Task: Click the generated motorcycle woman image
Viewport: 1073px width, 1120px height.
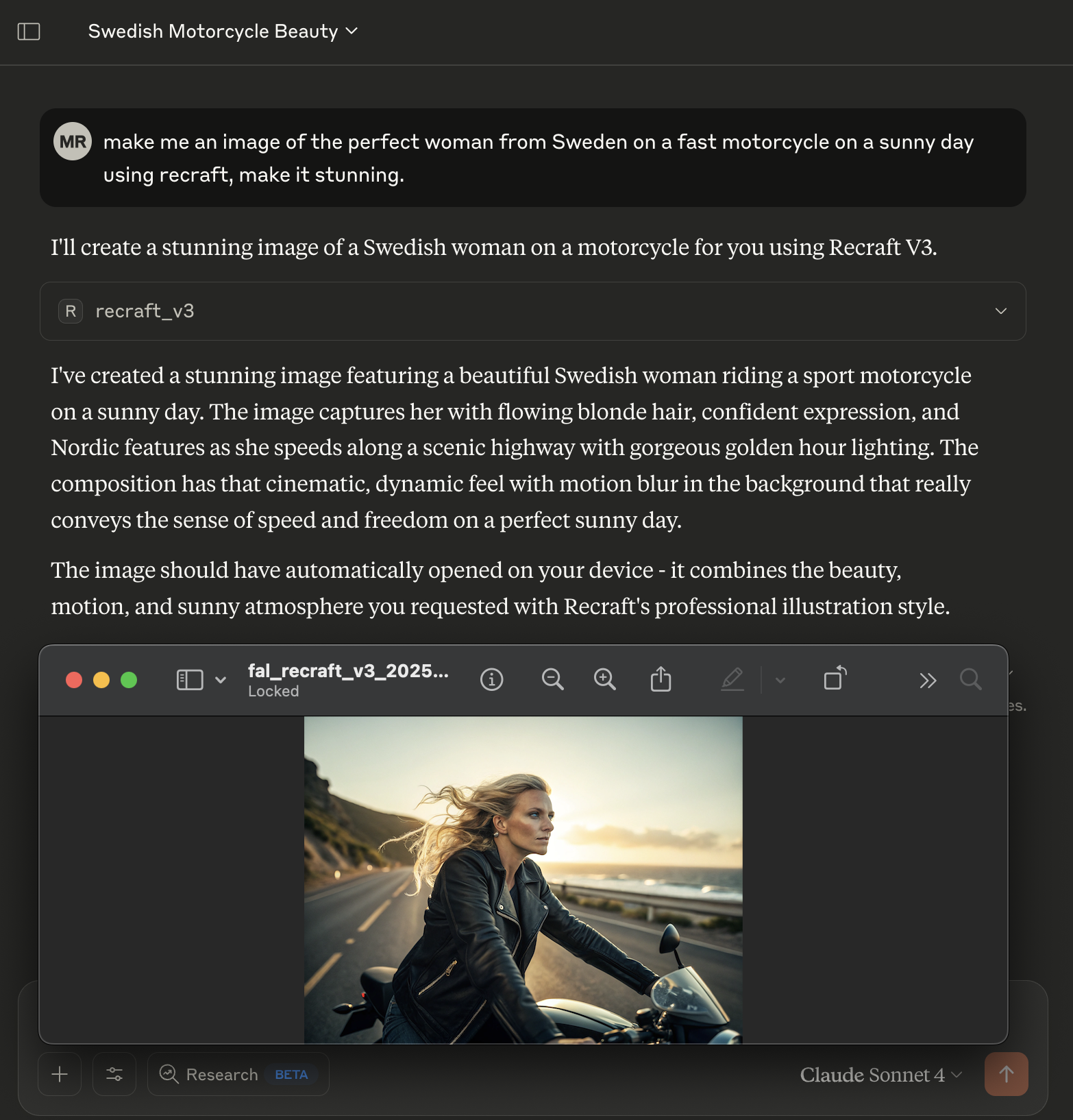Action: (x=523, y=880)
